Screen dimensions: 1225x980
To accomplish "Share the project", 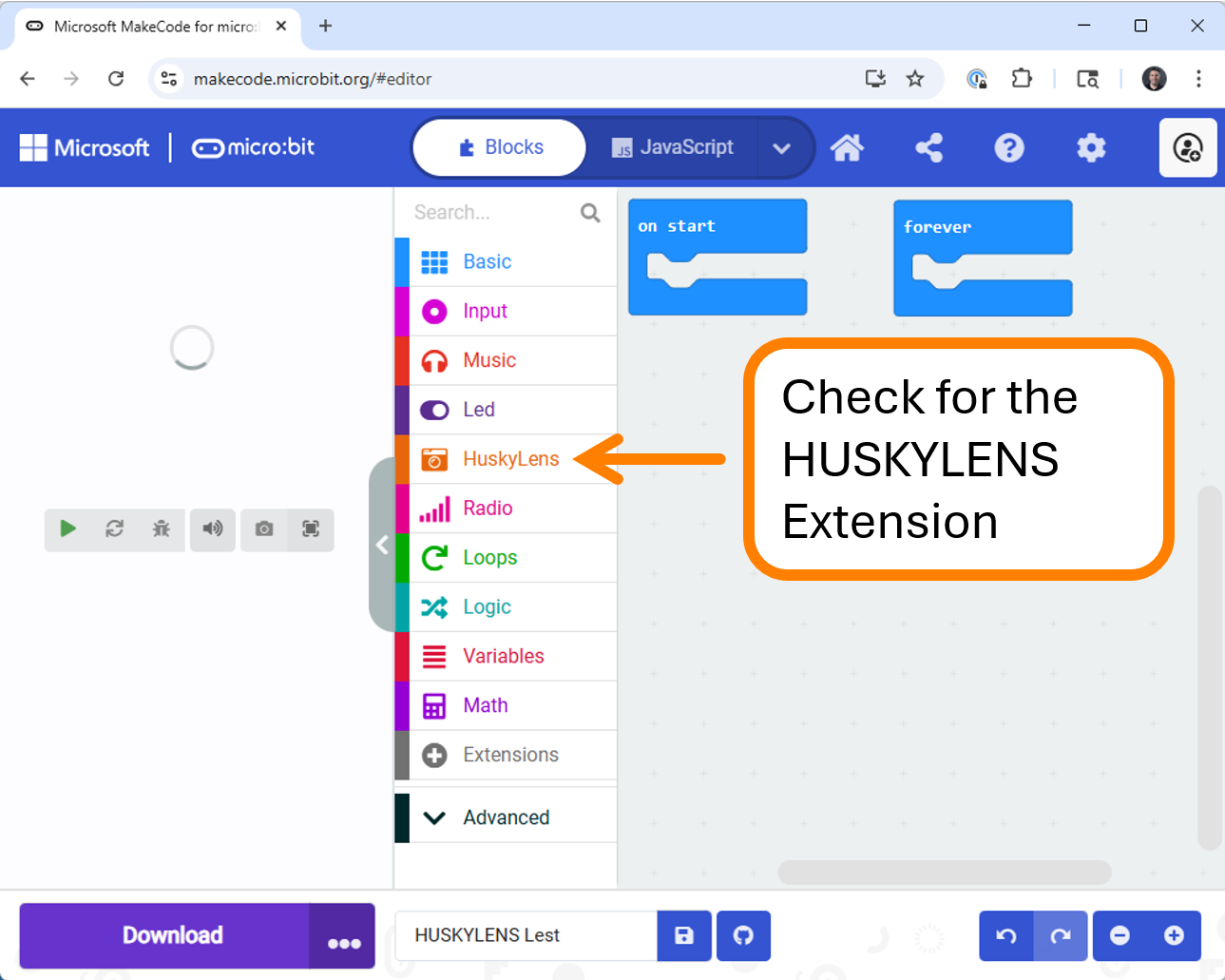I will pyautogui.click(x=928, y=148).
